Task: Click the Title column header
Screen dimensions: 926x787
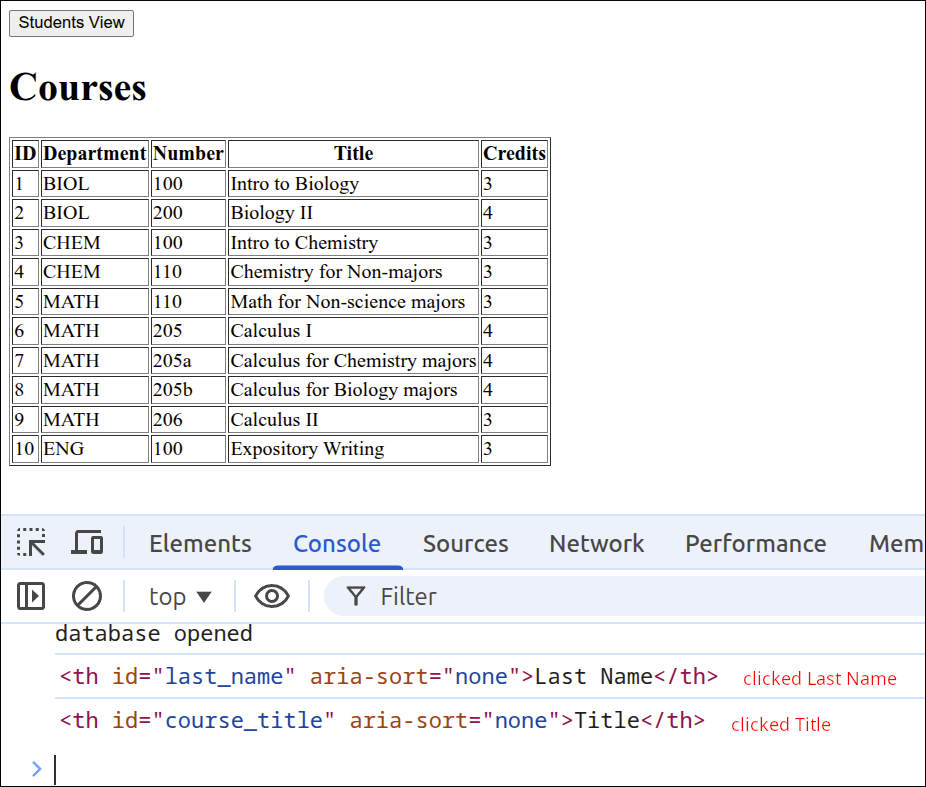Action: coord(353,153)
